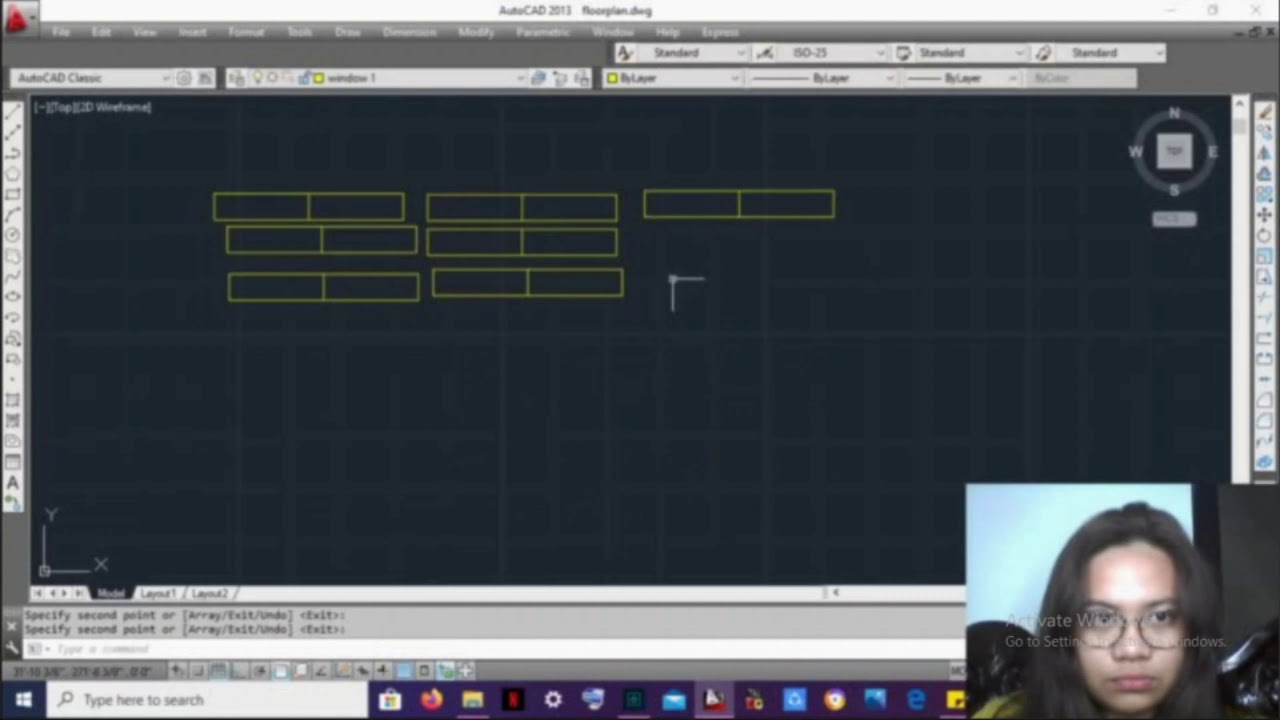Open Firefox from the taskbar
1280x720 pixels.
tap(431, 700)
